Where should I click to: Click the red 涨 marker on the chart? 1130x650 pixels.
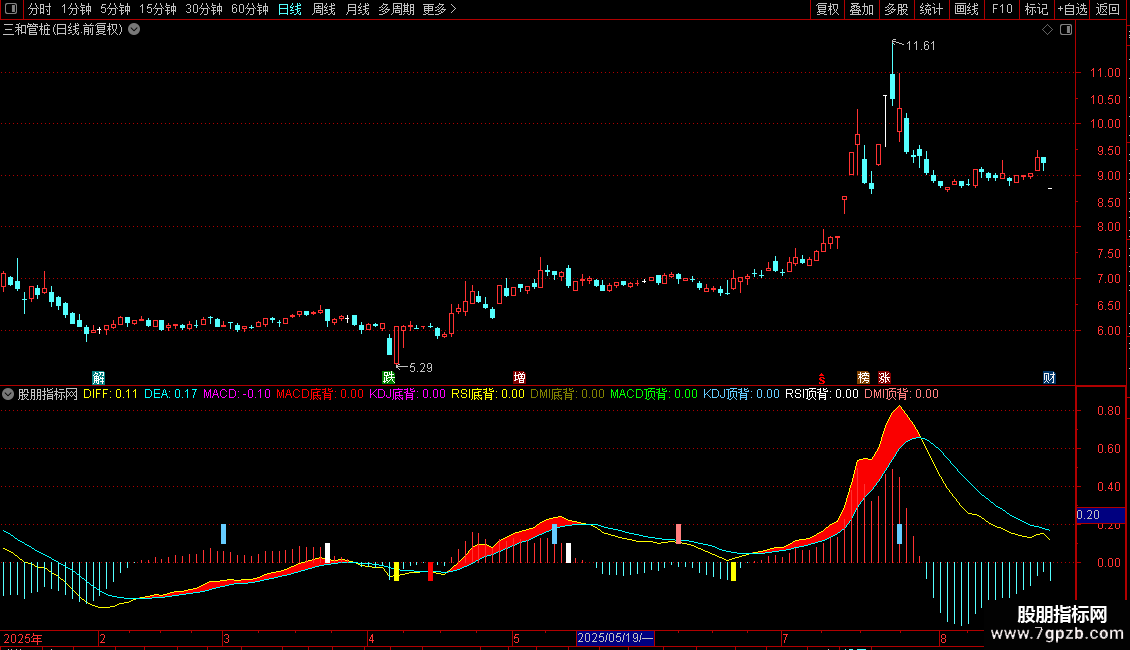884,378
